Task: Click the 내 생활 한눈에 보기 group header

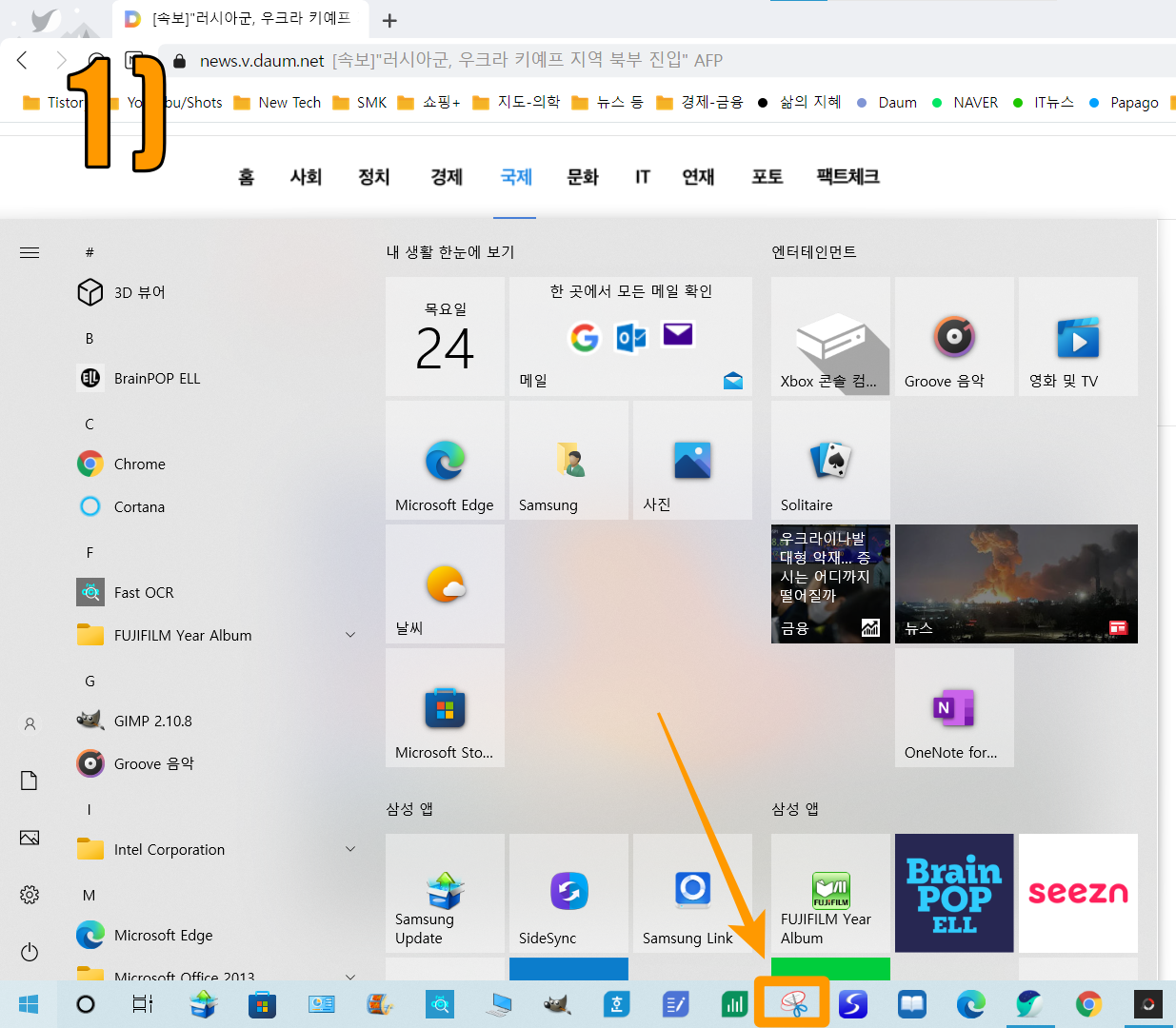Action: [x=450, y=251]
